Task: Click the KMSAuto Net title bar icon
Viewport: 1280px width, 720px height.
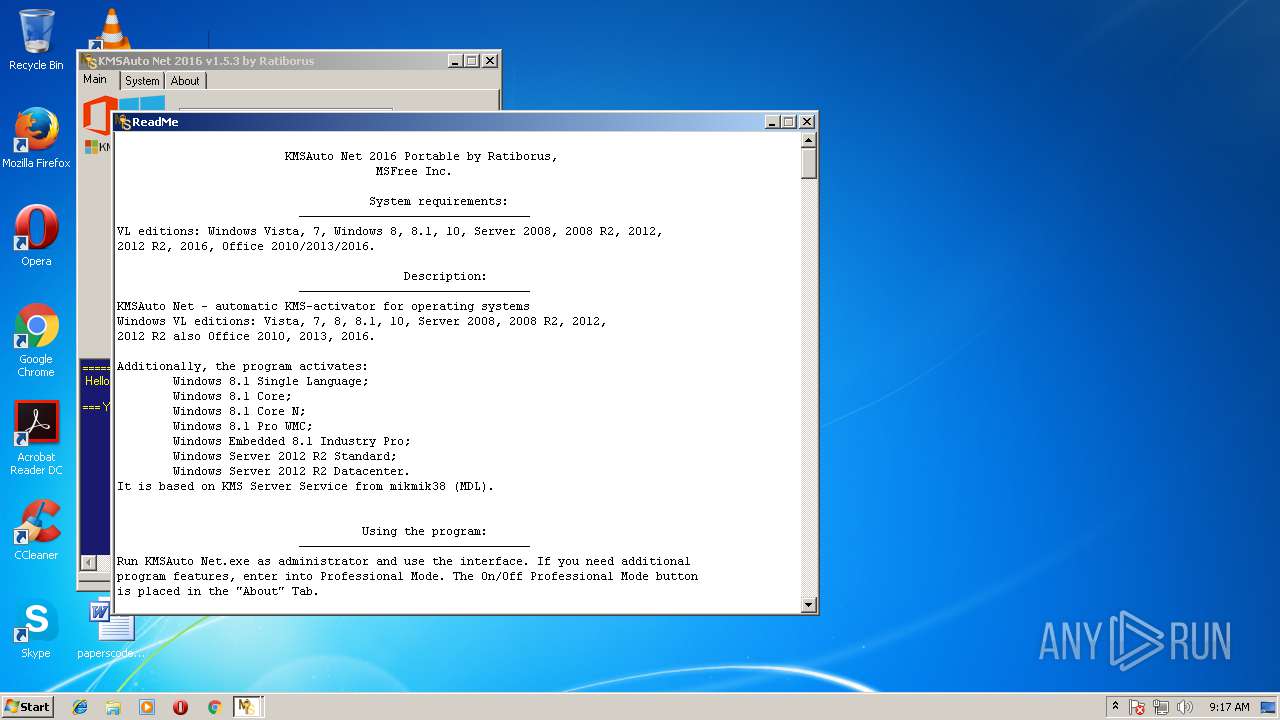Action: (x=90, y=61)
